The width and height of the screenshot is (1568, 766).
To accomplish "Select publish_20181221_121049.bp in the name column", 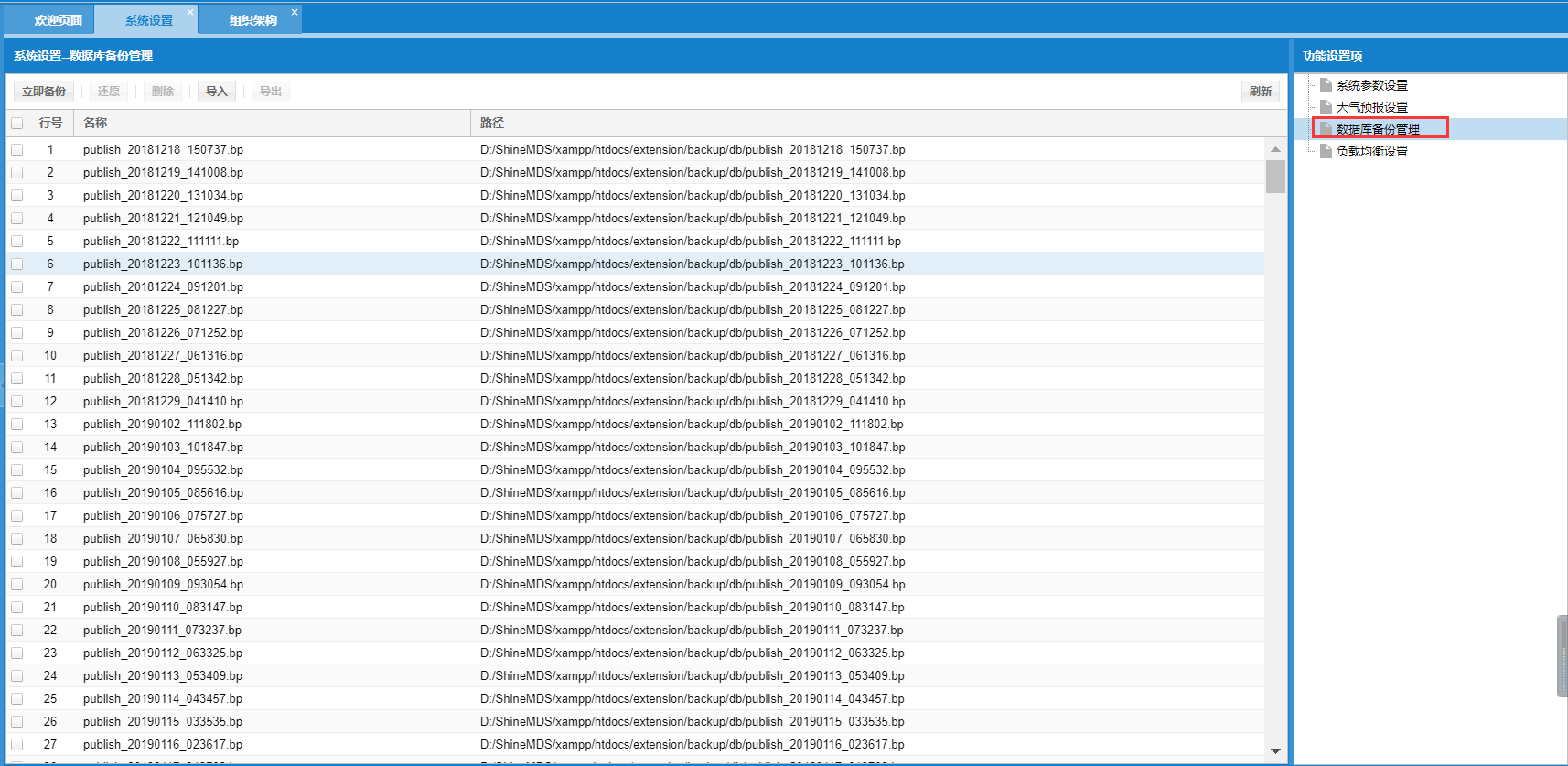I will click(x=163, y=218).
